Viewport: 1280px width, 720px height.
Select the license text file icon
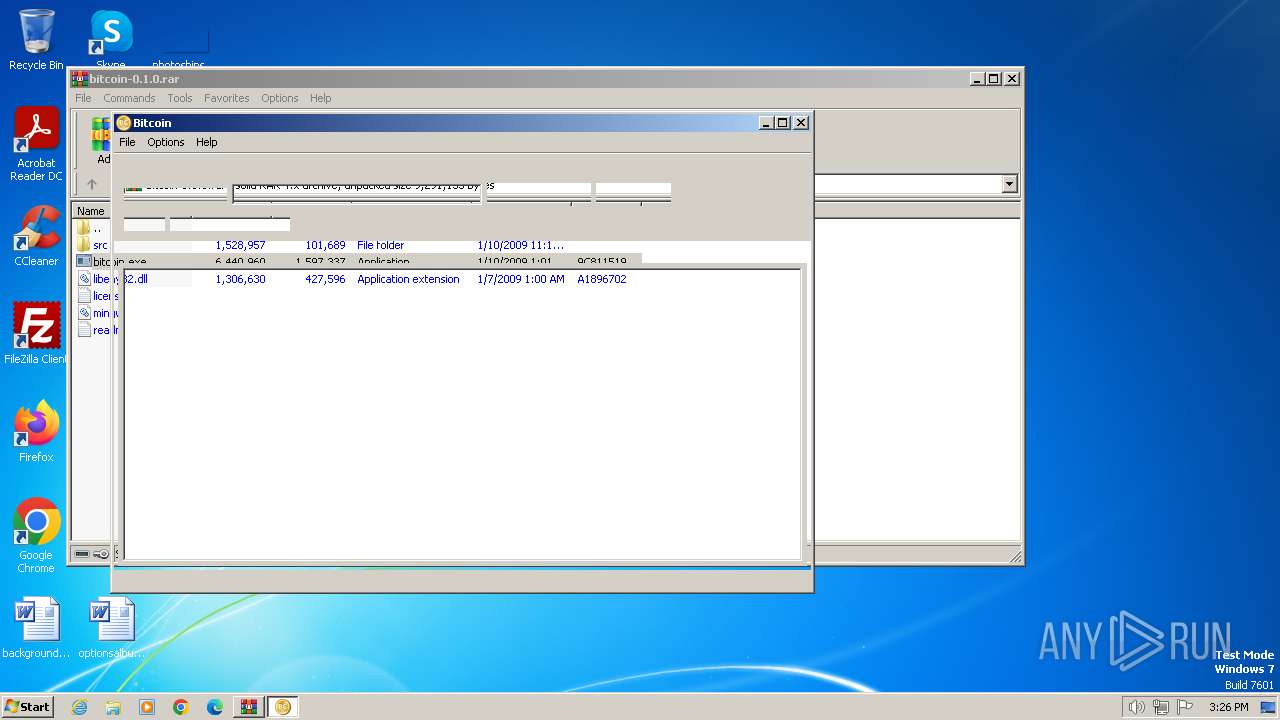click(84, 296)
